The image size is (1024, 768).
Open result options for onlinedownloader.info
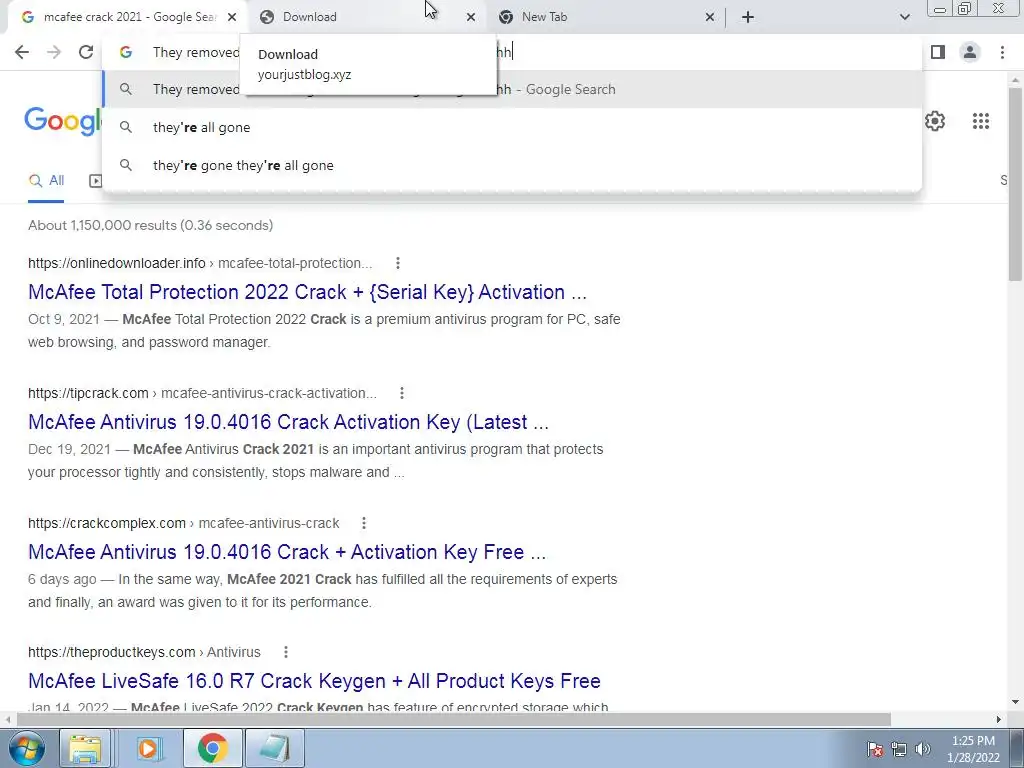(398, 263)
